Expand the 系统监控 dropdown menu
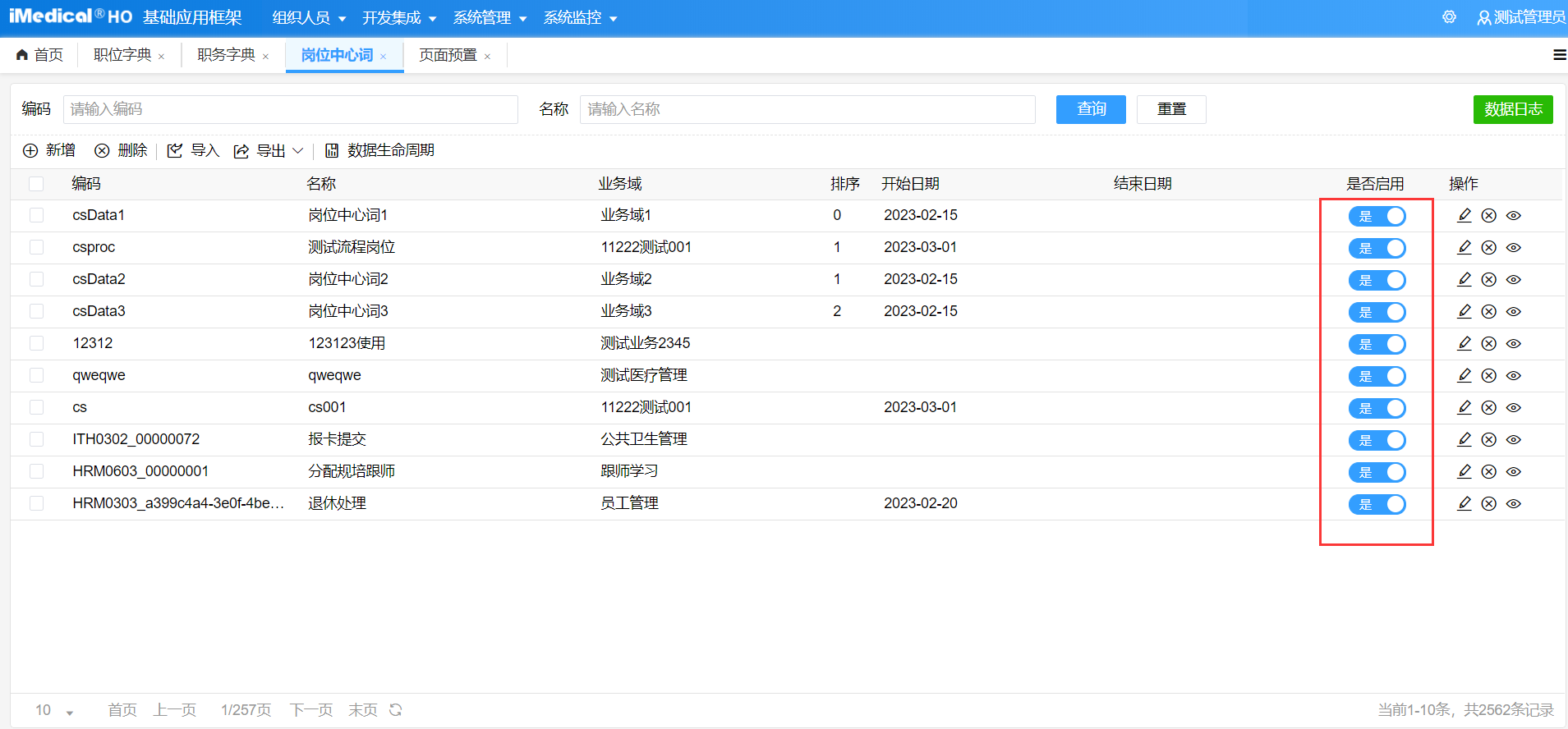The height and width of the screenshot is (729, 1568). (580, 17)
